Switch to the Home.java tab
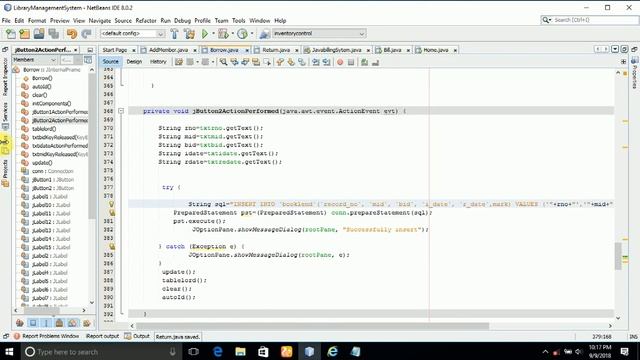640x360 pixels. coord(436,50)
